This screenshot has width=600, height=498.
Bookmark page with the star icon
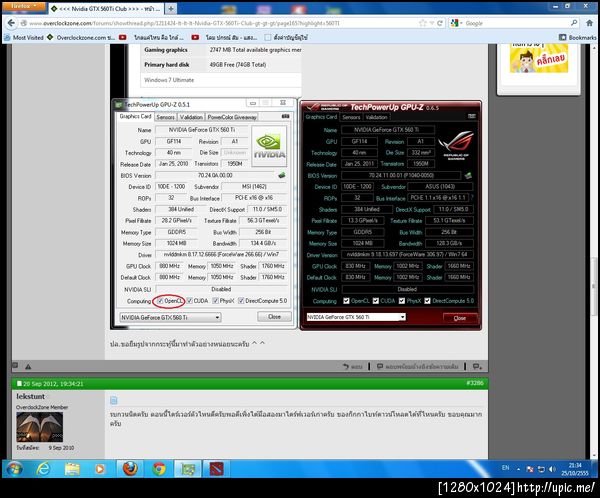pos(422,23)
